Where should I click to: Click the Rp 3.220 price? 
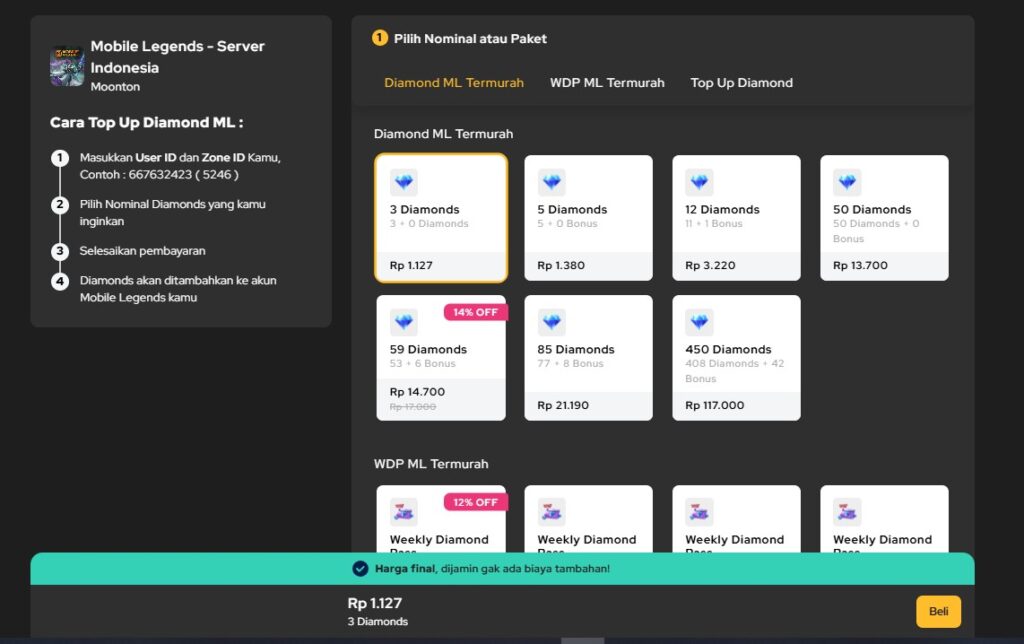[x=710, y=265]
